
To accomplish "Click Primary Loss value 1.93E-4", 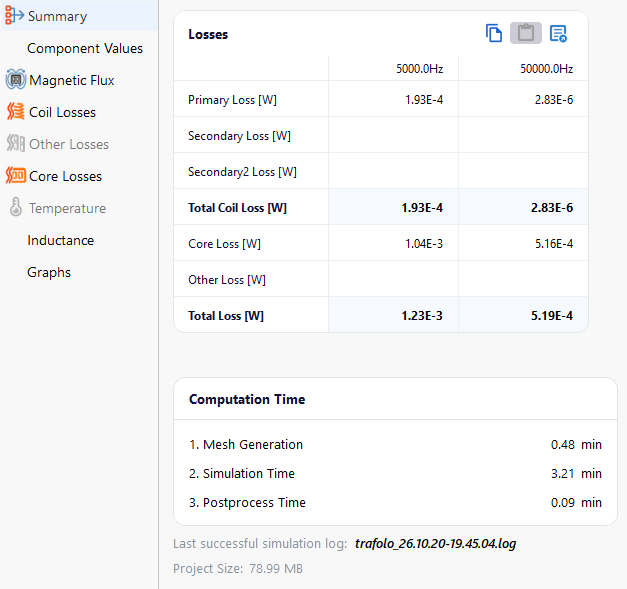I will pos(424,100).
